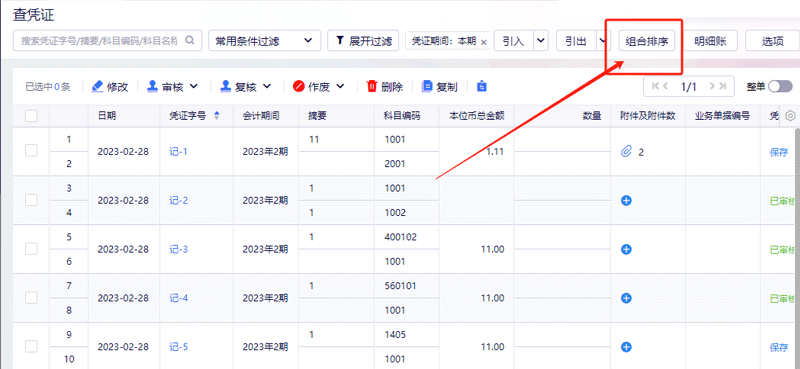
Task: Remove the 凭证期间：本期 filter tag
Action: coord(484,42)
